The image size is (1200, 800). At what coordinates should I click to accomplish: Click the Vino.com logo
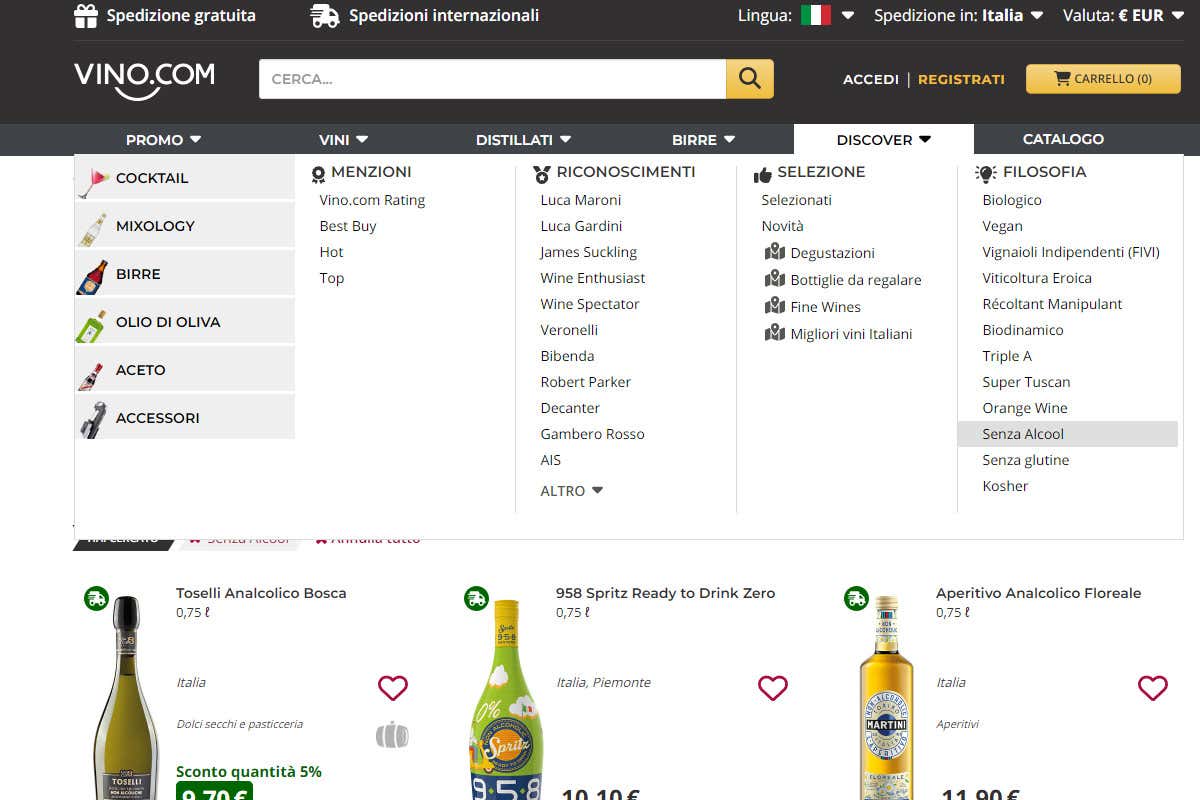tap(144, 79)
